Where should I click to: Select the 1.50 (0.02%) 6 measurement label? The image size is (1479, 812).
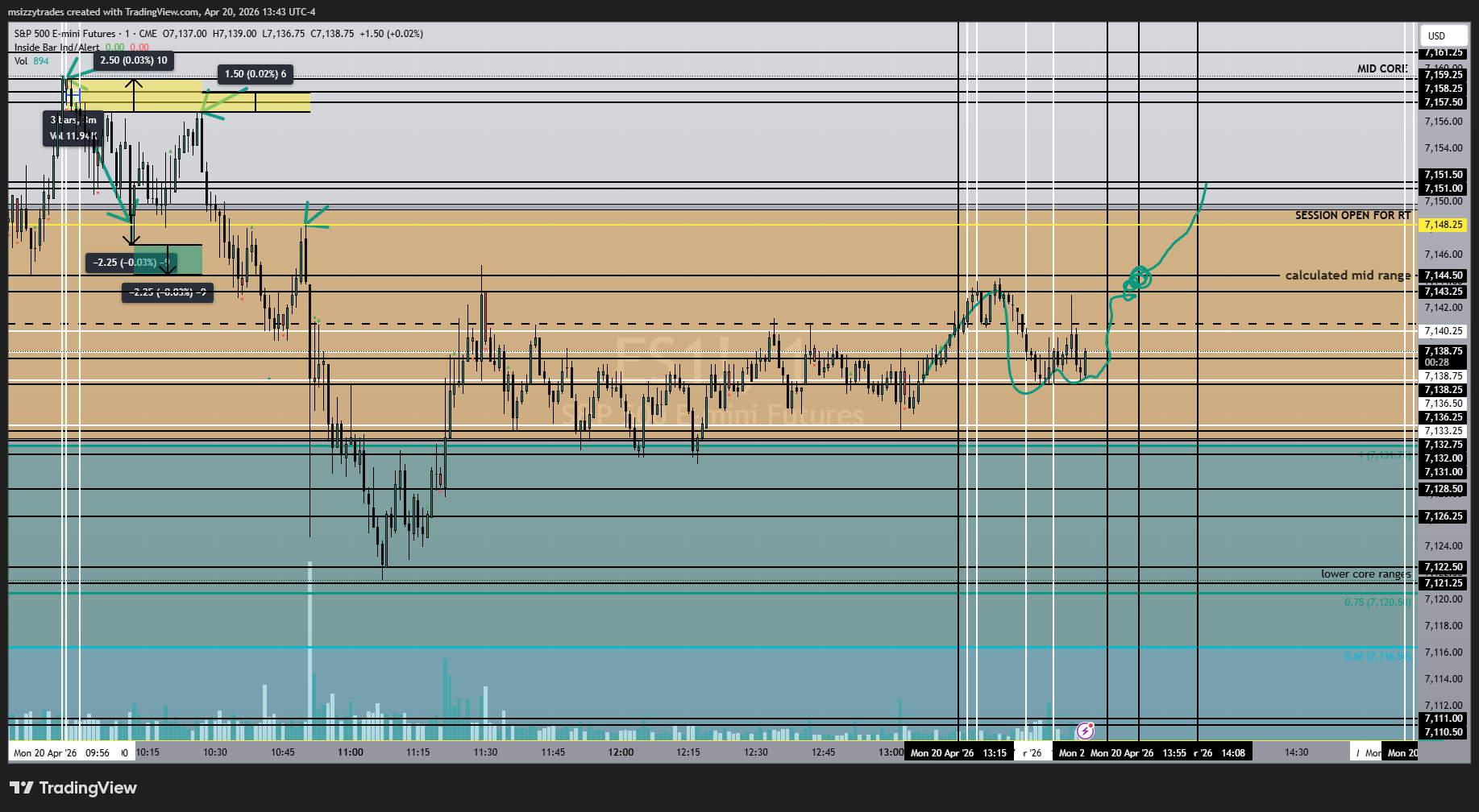coord(256,74)
